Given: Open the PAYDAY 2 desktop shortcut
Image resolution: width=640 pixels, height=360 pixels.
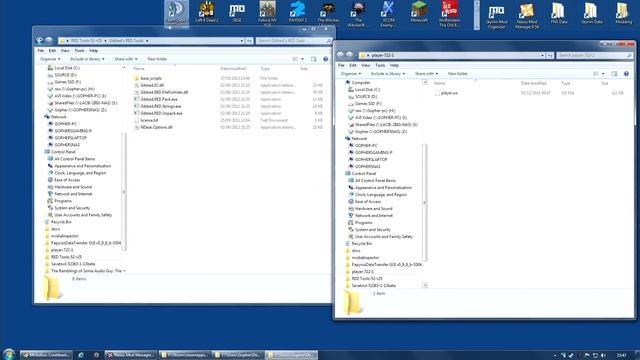Looking at the screenshot, I should coord(298,12).
